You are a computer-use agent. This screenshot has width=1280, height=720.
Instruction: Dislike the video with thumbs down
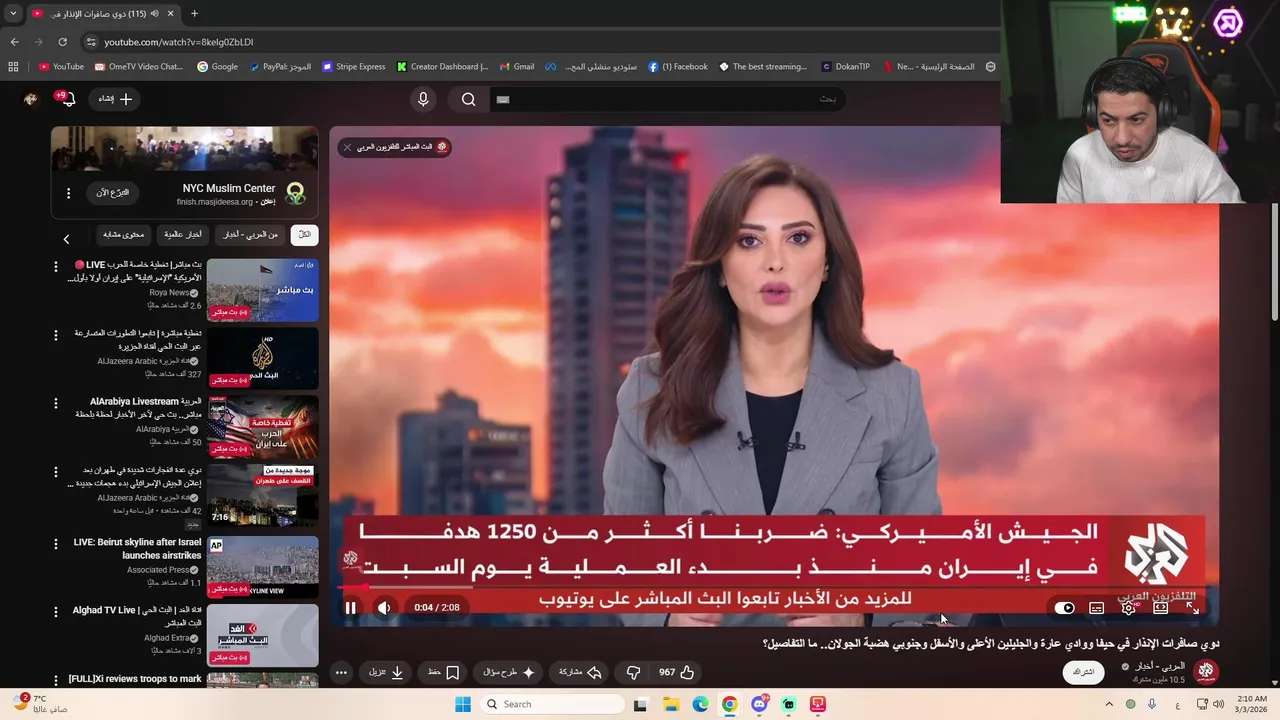pos(633,672)
